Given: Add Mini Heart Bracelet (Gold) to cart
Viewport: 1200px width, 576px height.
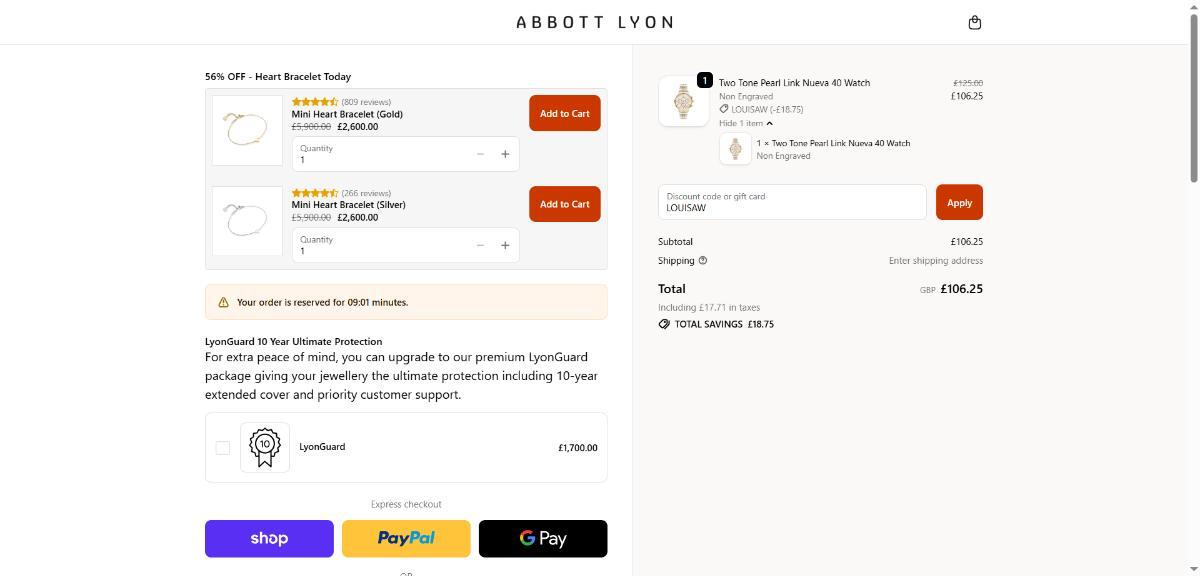Looking at the screenshot, I should click(x=564, y=113).
